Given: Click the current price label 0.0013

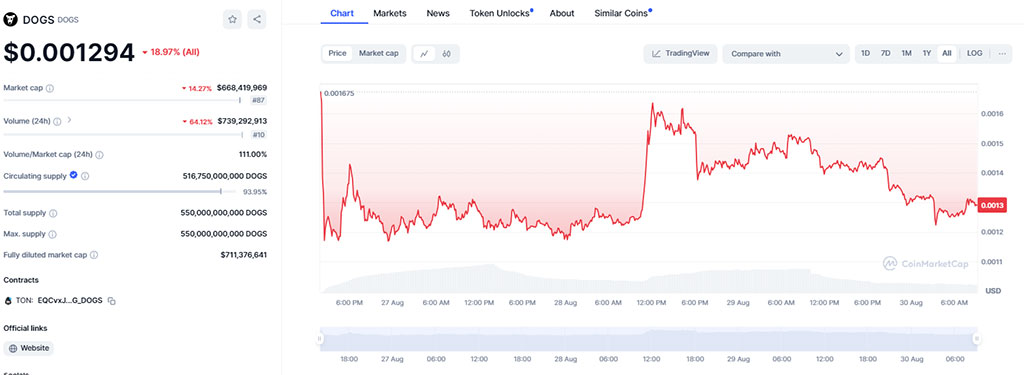Looking at the screenshot, I should point(993,206).
